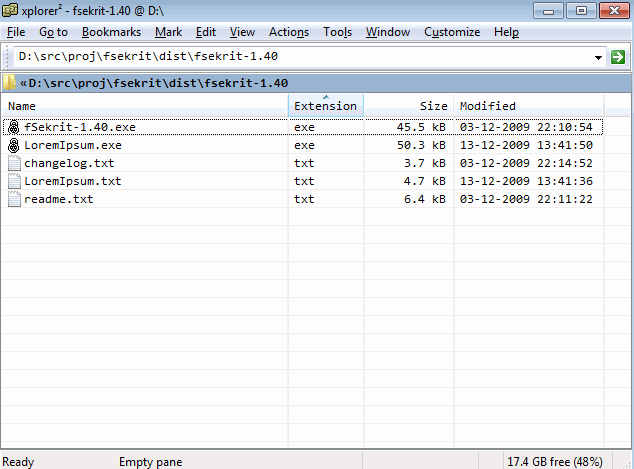Minimize the xplorer² window
Image resolution: width=634 pixels, height=469 pixels.
tap(548, 11)
